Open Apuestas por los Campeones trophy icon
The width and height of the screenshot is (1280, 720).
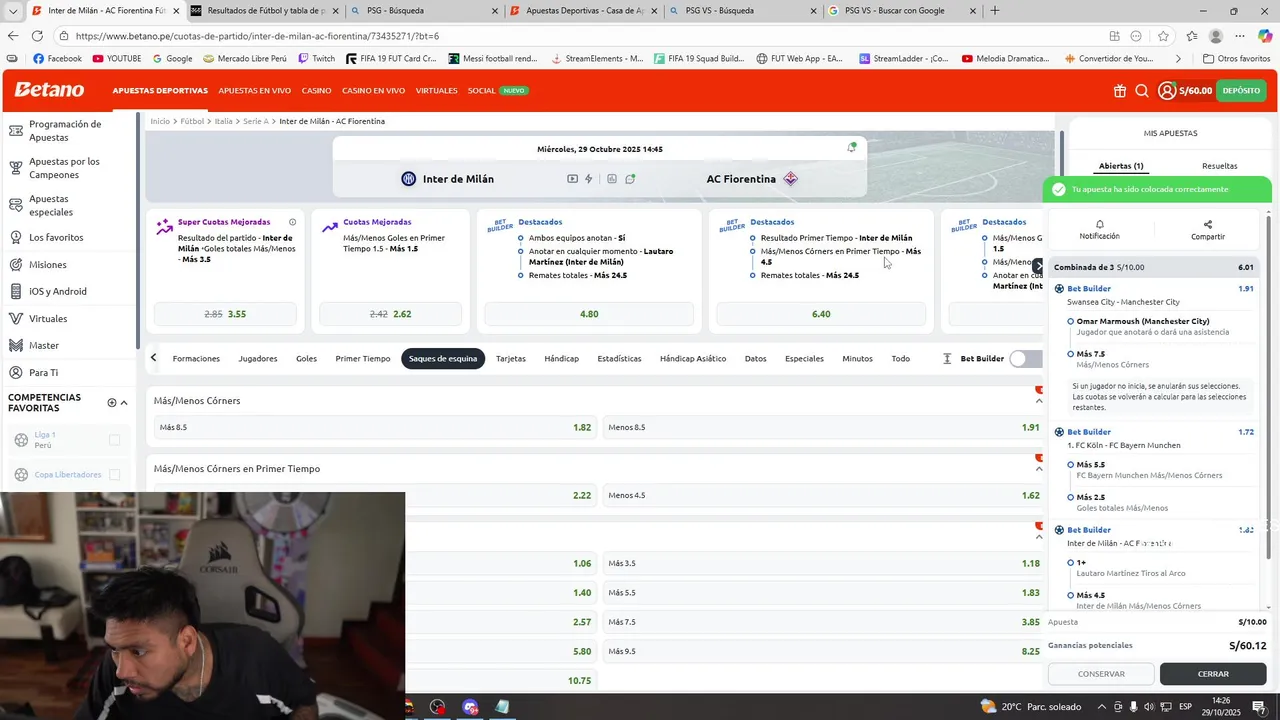(15, 168)
